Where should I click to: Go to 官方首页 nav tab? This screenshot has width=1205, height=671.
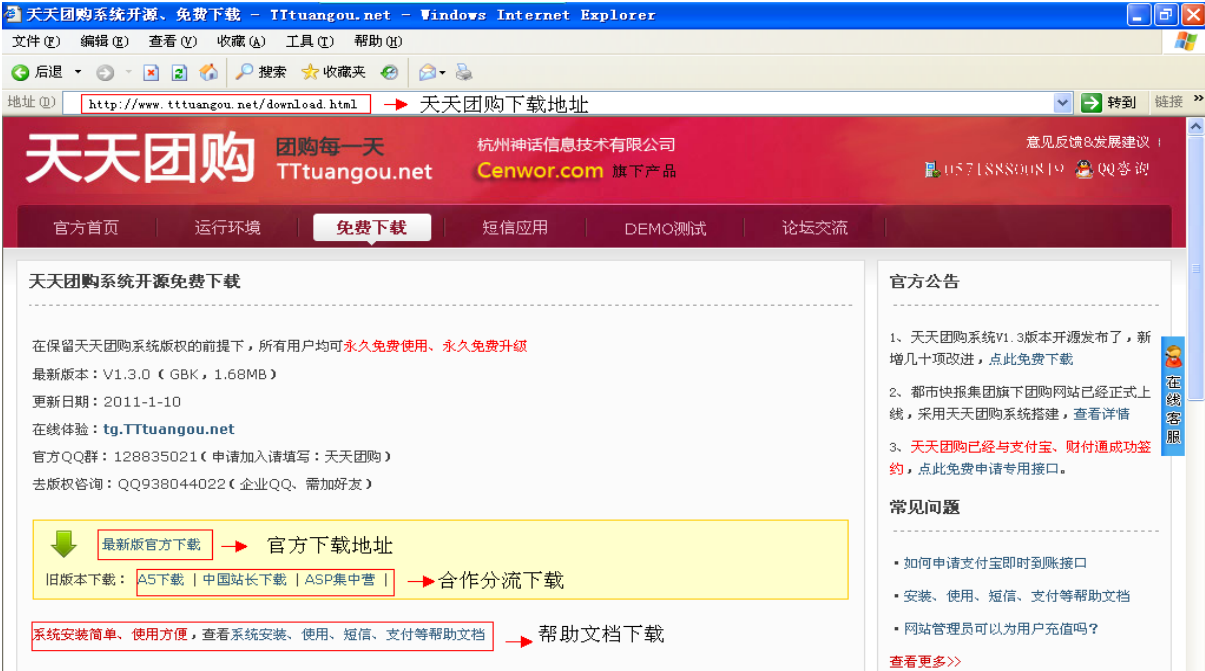(x=86, y=228)
